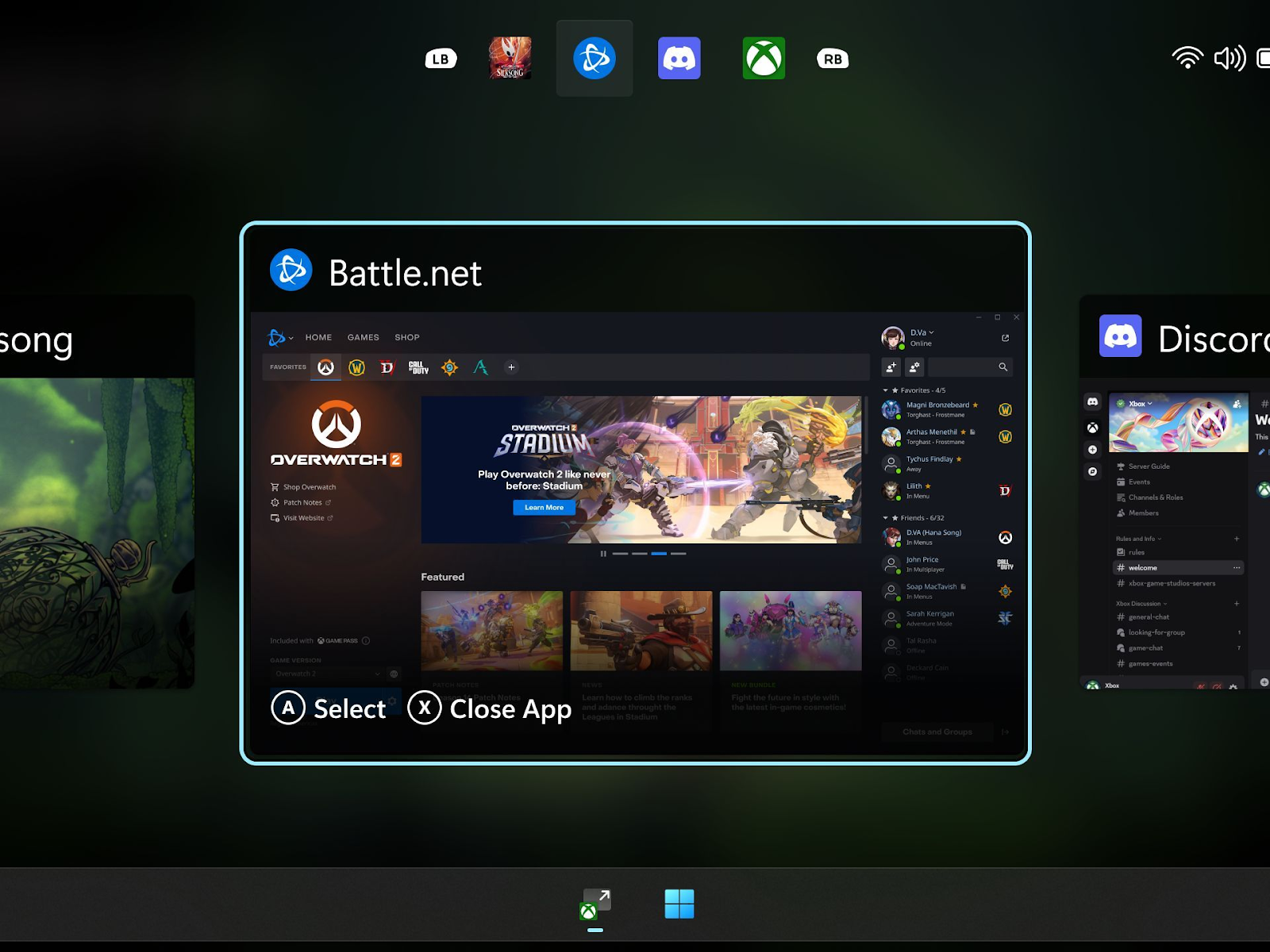Click the RB bumper button

coord(833,59)
